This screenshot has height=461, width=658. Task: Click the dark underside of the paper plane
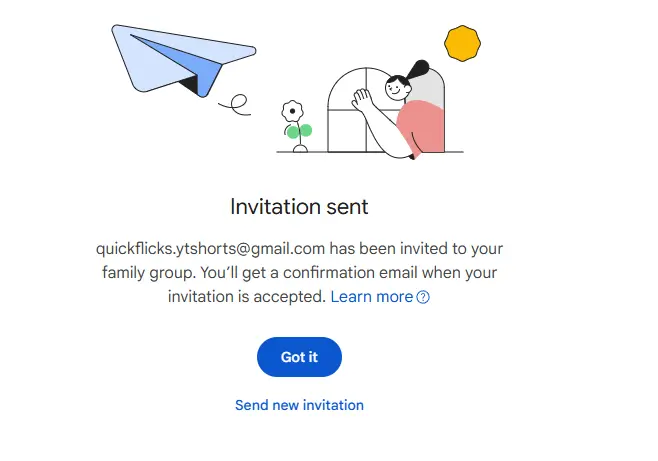(189, 84)
